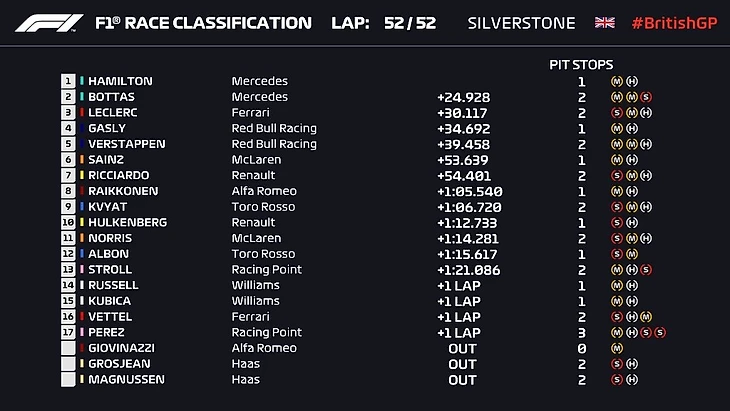The image size is (730, 411).
Task: Click Leclerc's soft tyre icon
Action: (617, 113)
